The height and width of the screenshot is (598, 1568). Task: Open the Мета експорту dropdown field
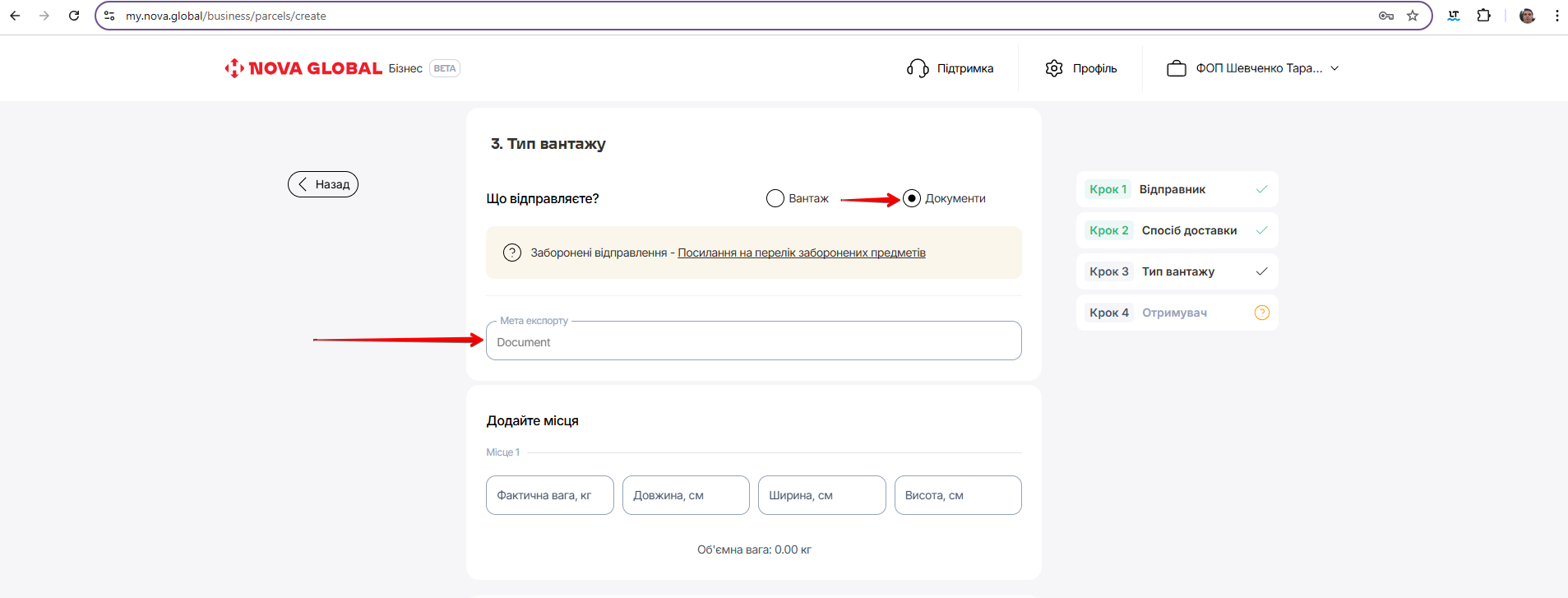click(x=753, y=341)
